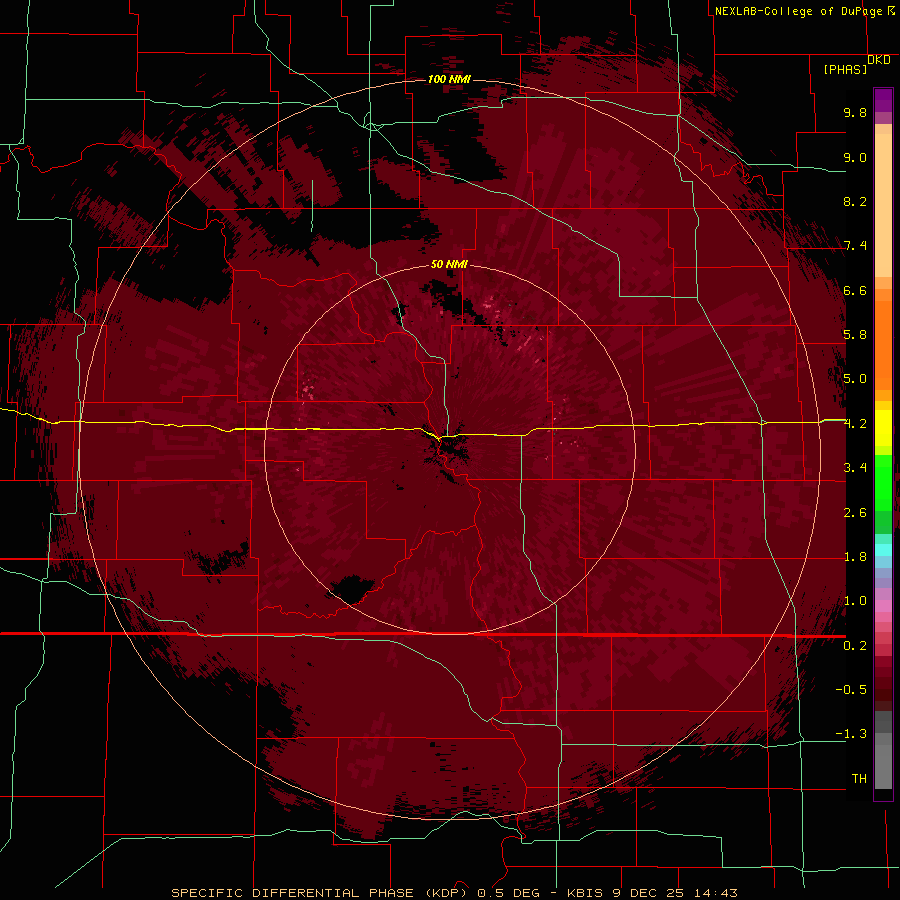Image resolution: width=900 pixels, height=900 pixels.
Task: Pick the purple segment at the top of the color bar
Action: [x=883, y=100]
